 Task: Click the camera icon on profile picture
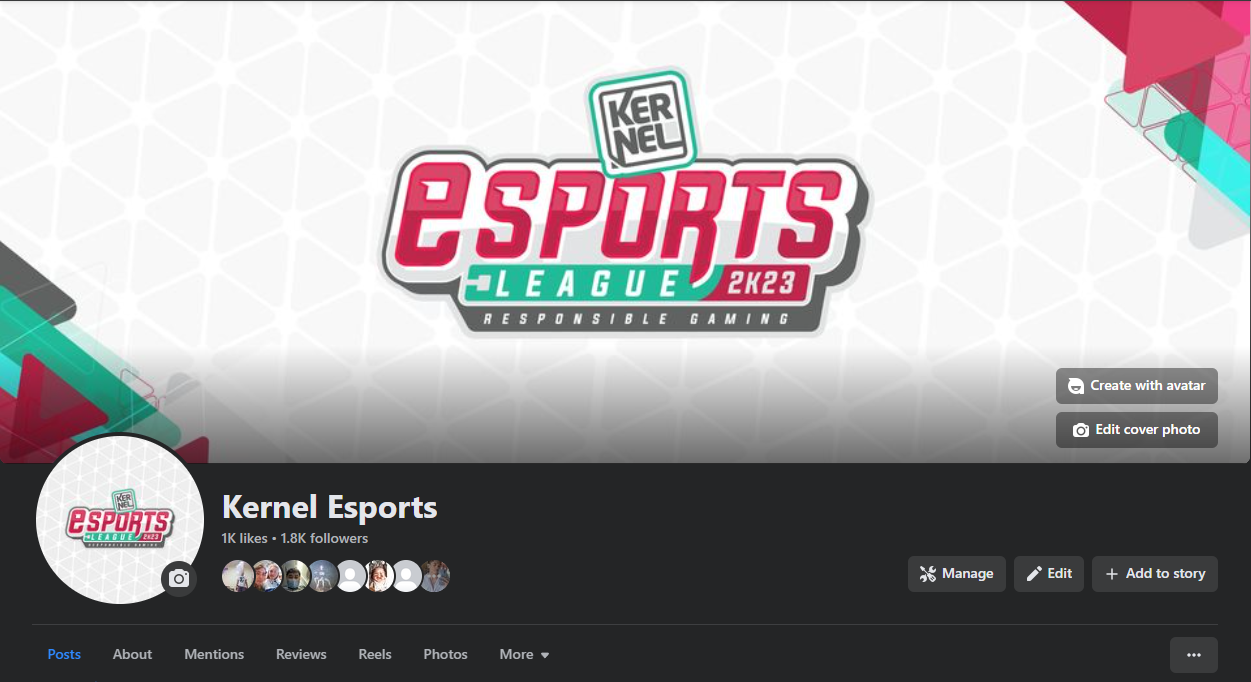[x=179, y=578]
